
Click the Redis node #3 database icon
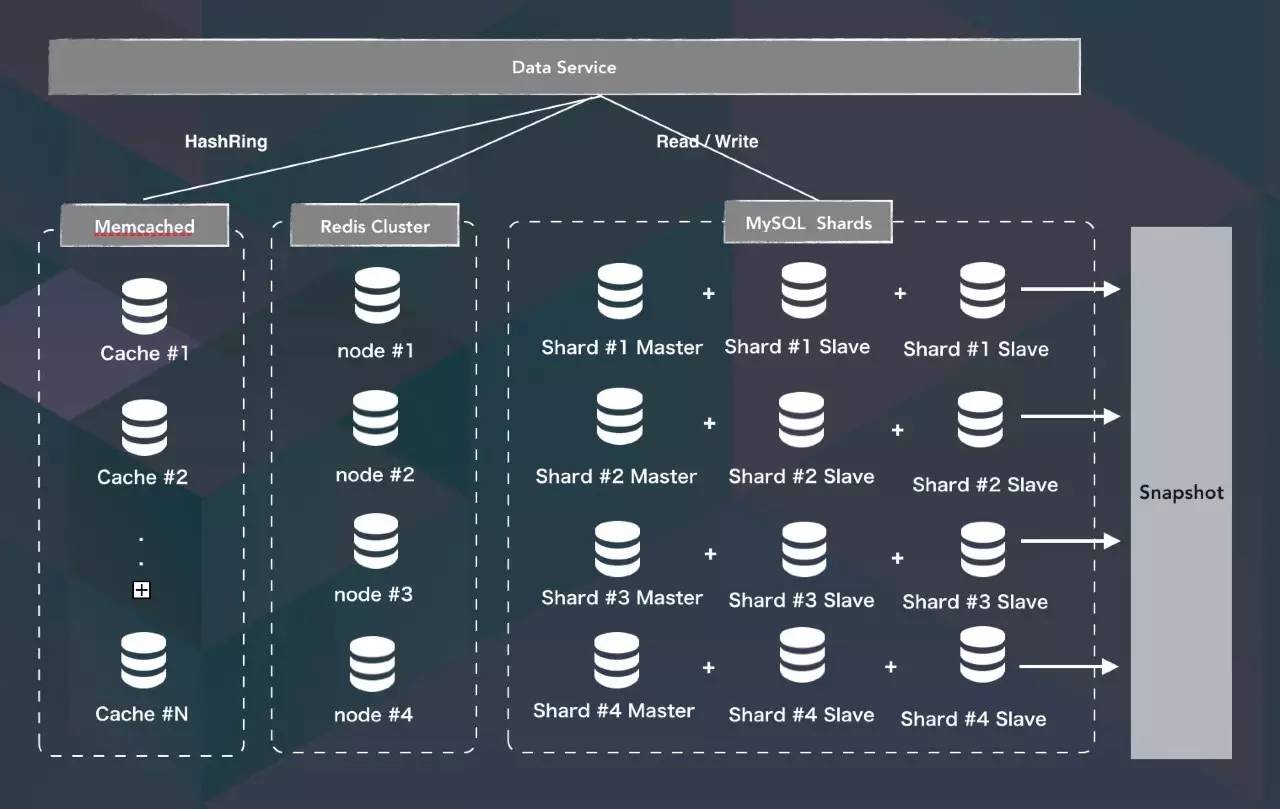click(x=376, y=541)
